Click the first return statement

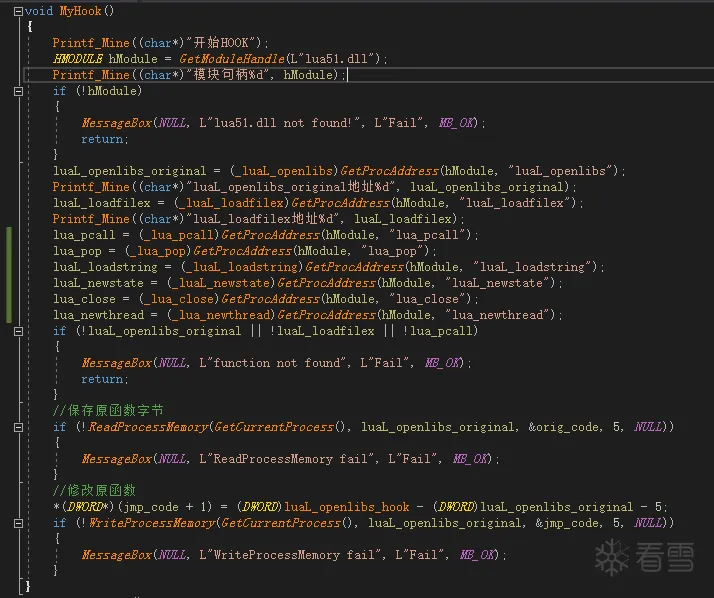104,139
